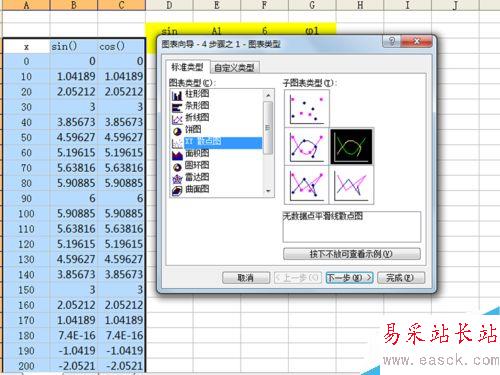Click the 'cos()' header cell
Screen dimensions: 500x375
pyautogui.click(x=121, y=46)
